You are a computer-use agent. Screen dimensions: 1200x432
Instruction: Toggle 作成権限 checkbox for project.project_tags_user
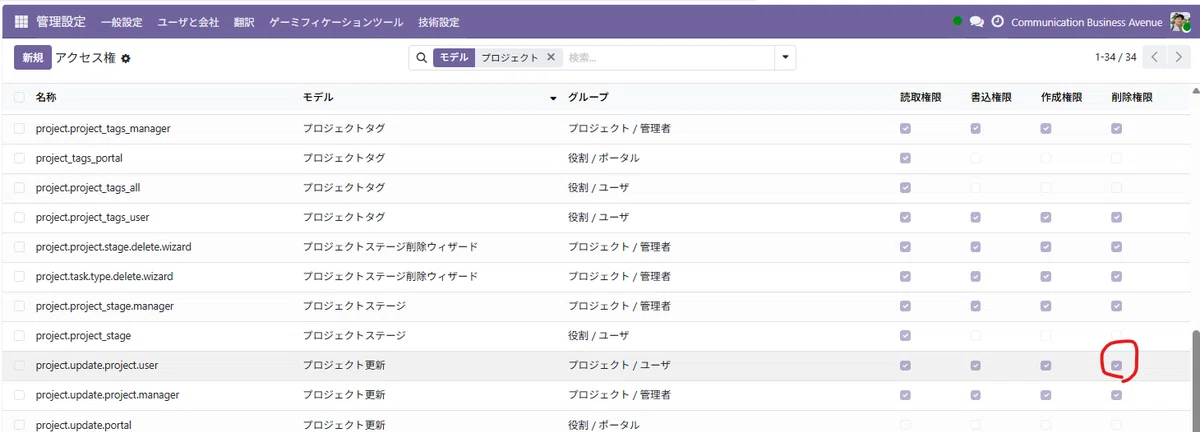1046,217
